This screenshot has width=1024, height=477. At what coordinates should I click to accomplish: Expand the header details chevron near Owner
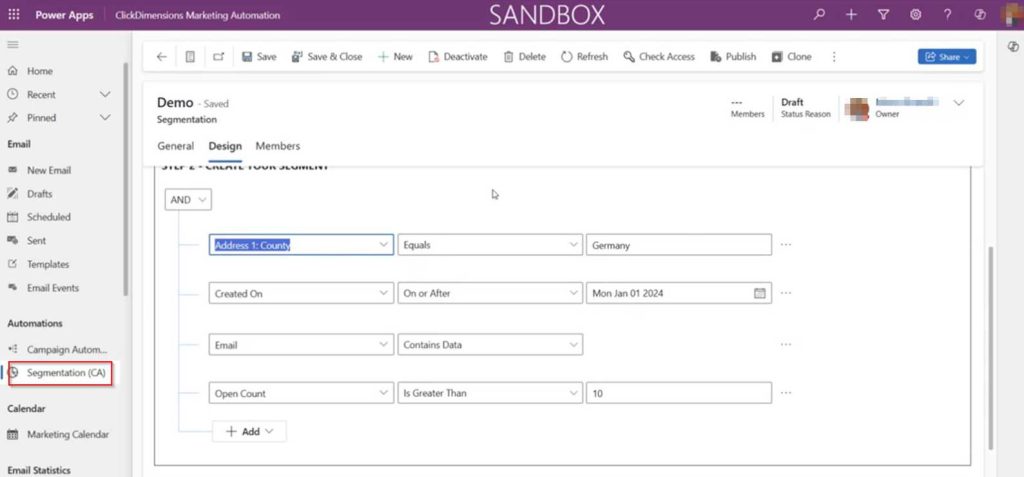959,103
